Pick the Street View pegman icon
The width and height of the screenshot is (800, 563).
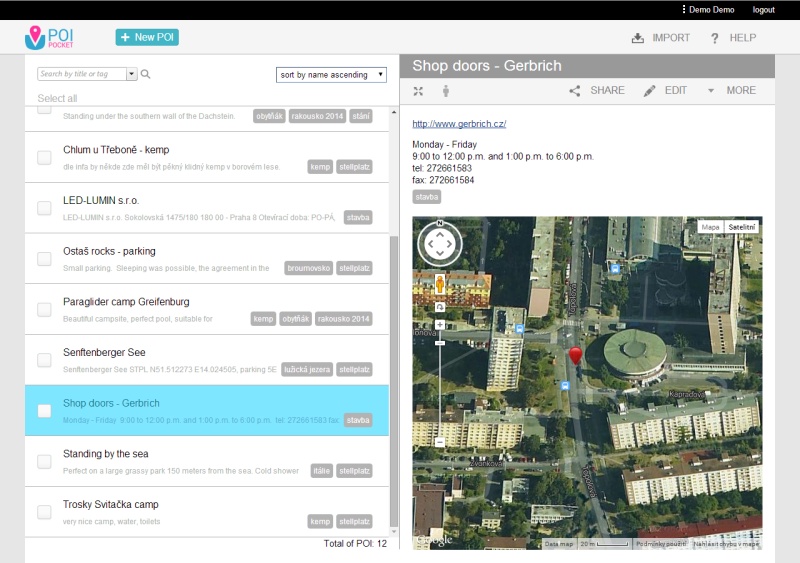[x=440, y=284]
